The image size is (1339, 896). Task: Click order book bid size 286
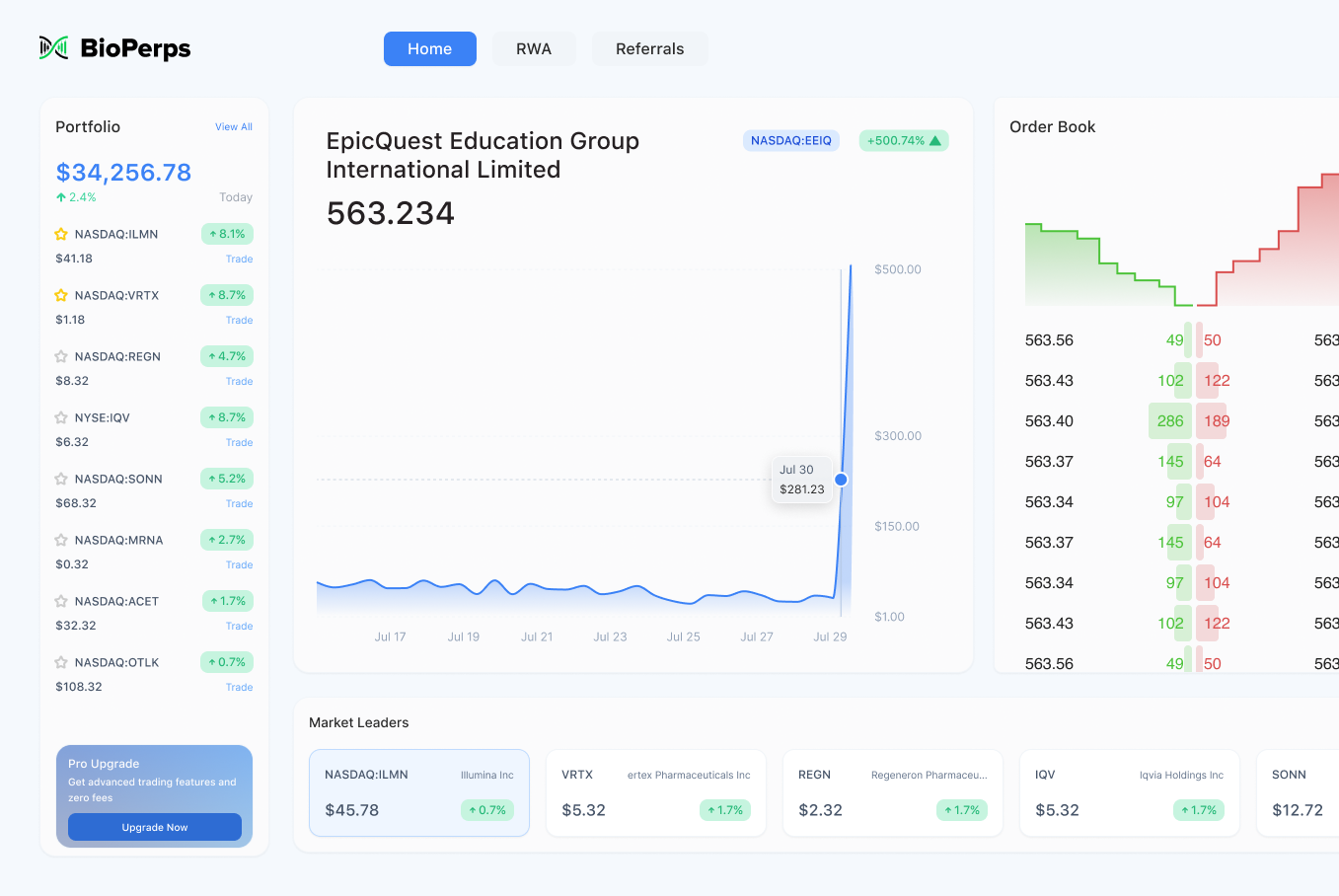point(1170,421)
